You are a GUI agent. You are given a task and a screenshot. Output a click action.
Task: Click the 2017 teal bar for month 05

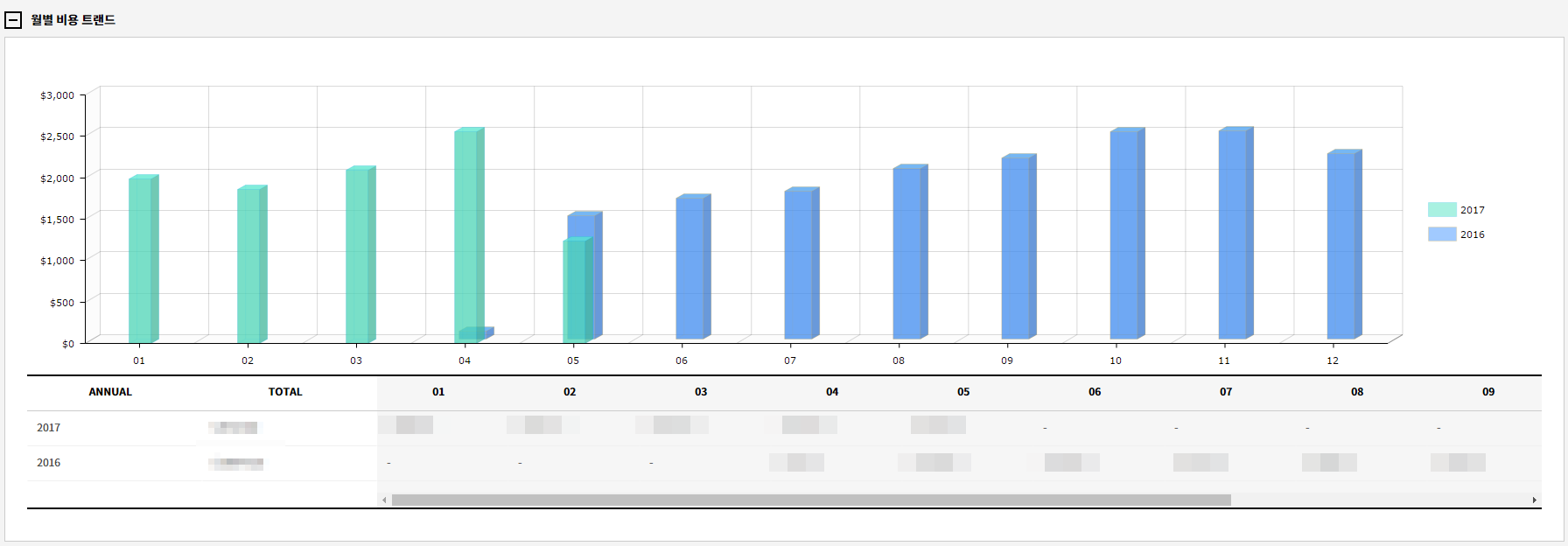573,290
